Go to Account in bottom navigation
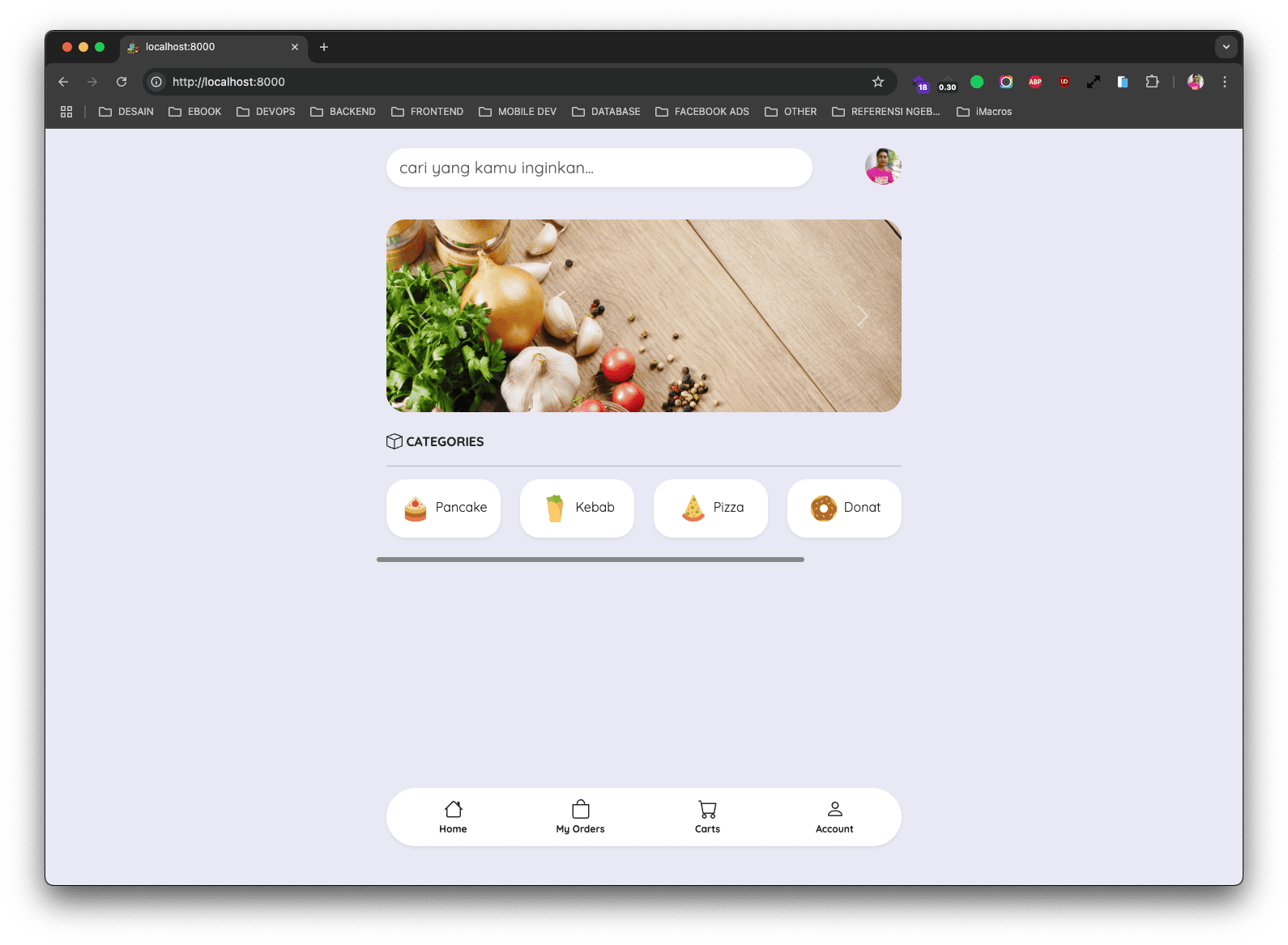Image resolution: width=1288 pixels, height=945 pixels. 834,816
